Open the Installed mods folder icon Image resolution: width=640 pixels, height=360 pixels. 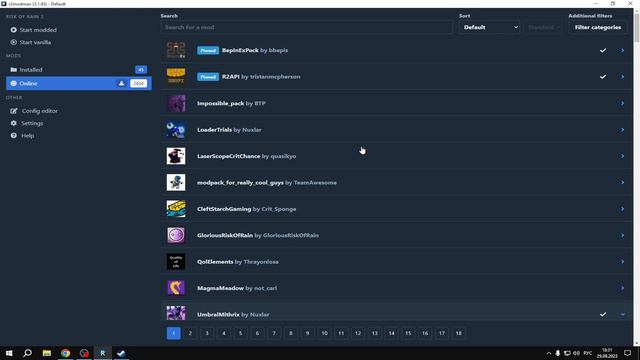click(x=13, y=70)
